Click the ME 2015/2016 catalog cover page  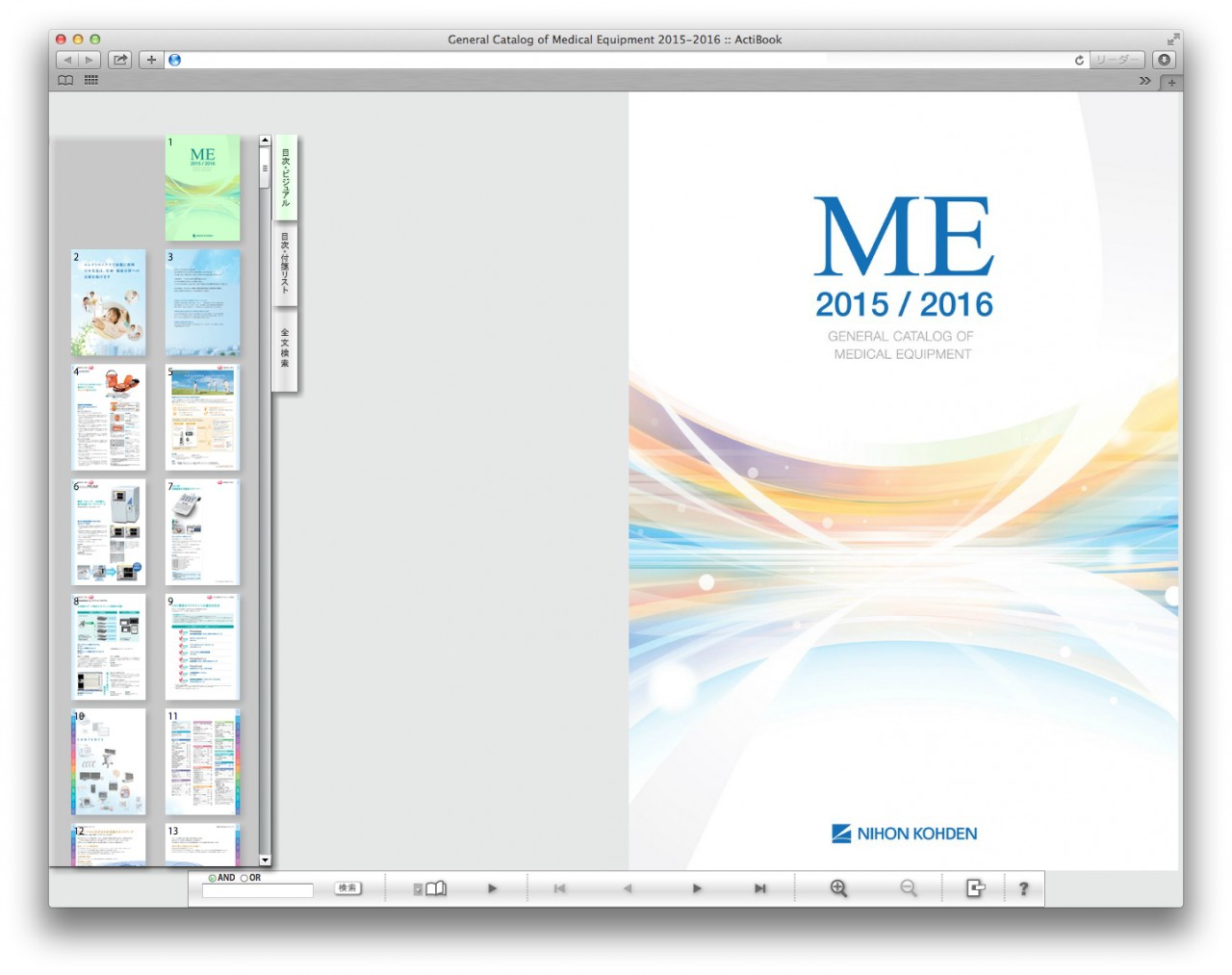tap(904, 481)
